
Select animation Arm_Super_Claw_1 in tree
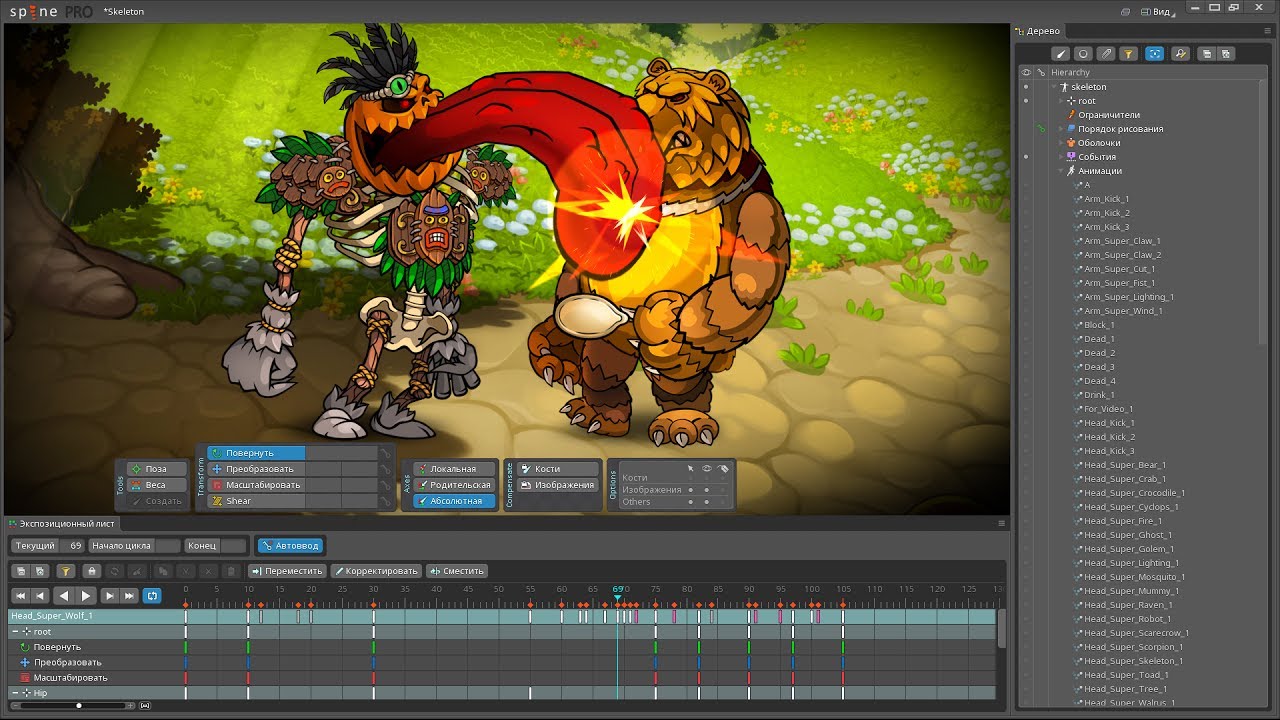(x=1122, y=241)
